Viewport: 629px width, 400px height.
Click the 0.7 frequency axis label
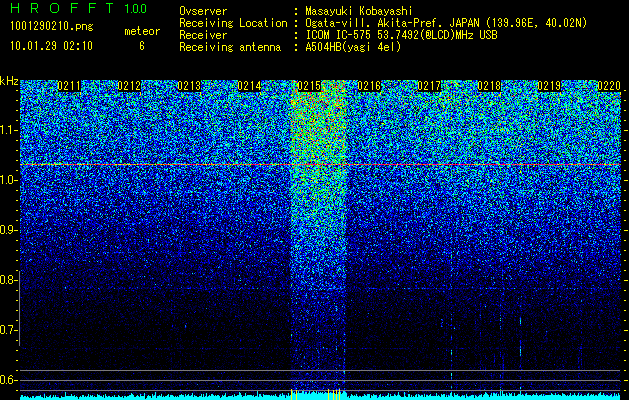coord(8,330)
